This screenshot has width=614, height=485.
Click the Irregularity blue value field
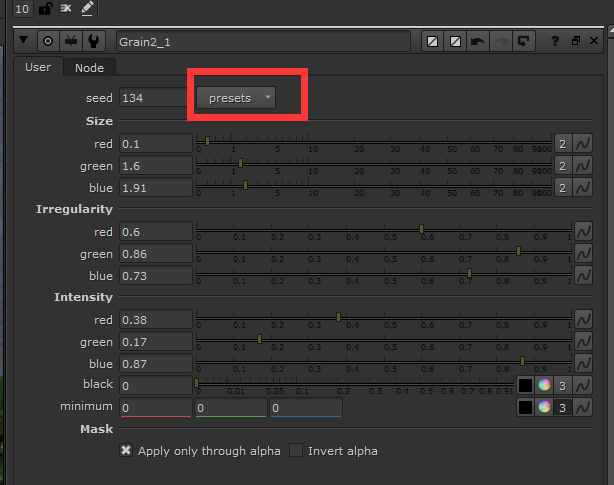click(x=155, y=276)
